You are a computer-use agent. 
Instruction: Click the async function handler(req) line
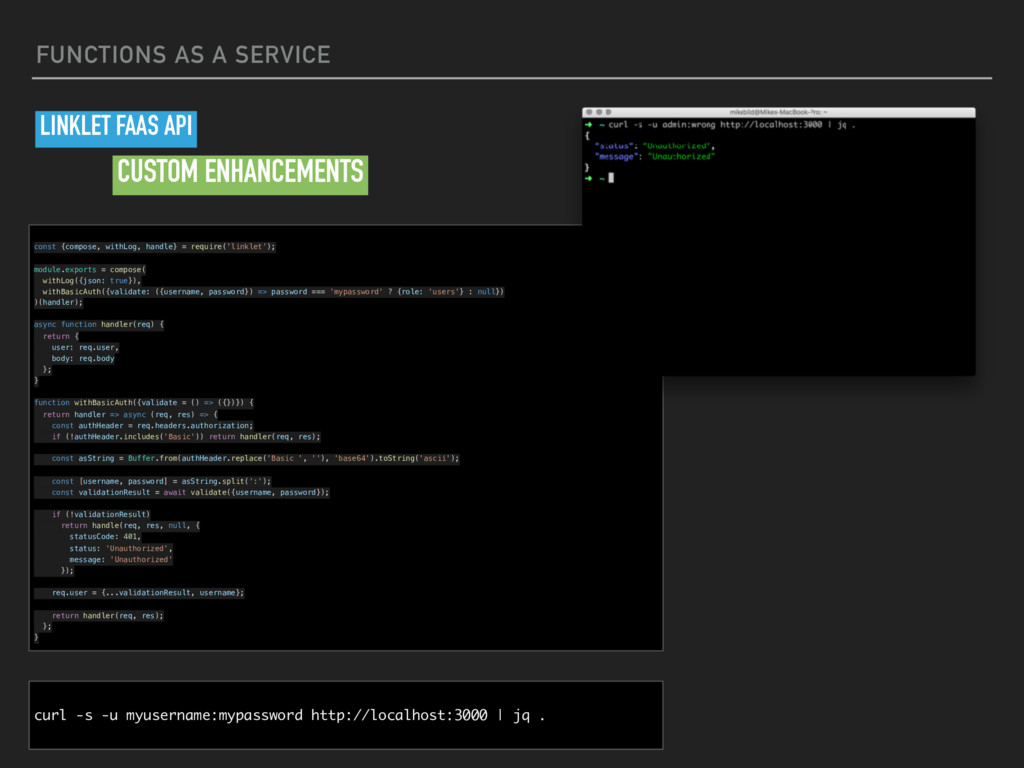pyautogui.click(x=99, y=325)
